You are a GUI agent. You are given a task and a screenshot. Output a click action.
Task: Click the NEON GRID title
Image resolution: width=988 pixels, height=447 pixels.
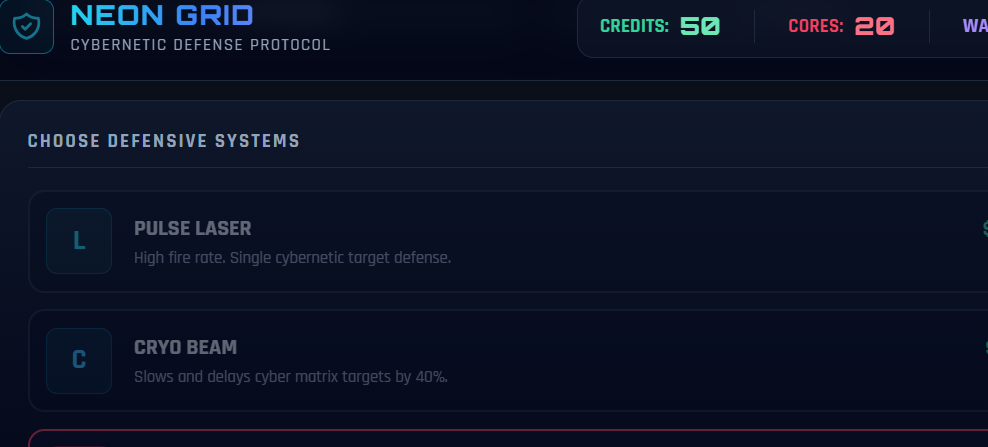162,16
